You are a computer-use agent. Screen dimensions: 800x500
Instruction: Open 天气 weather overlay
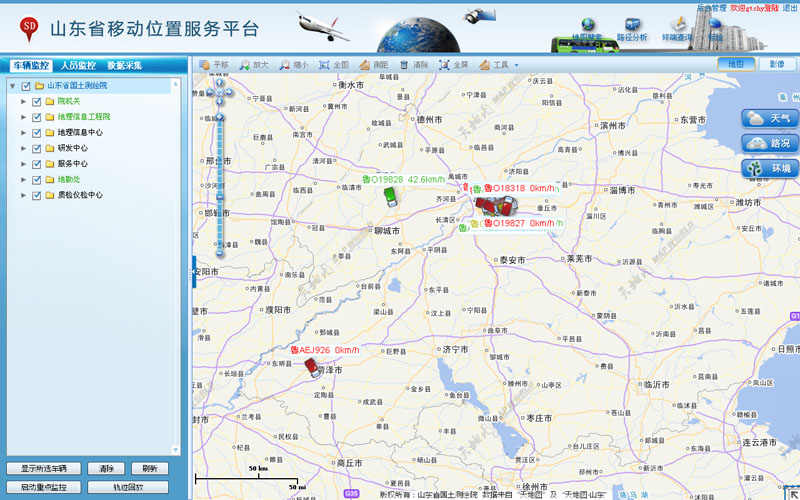(769, 118)
